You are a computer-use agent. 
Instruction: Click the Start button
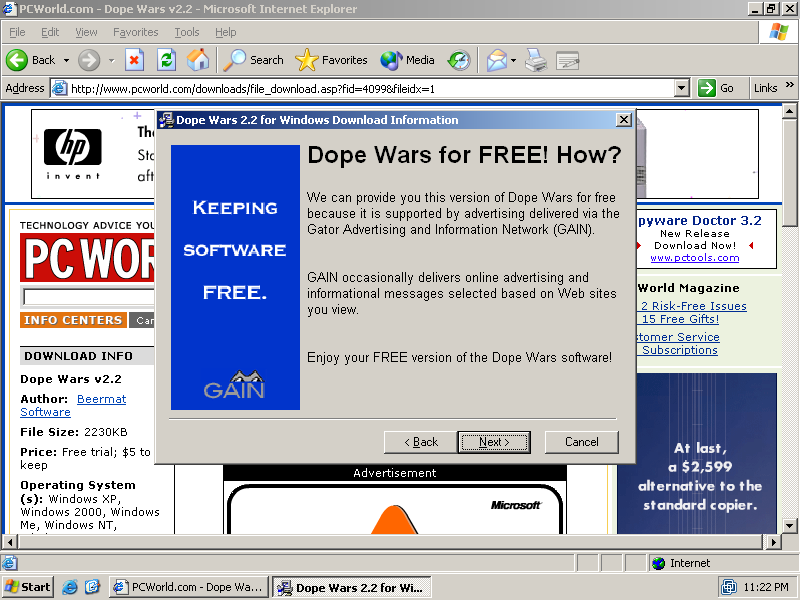28,587
